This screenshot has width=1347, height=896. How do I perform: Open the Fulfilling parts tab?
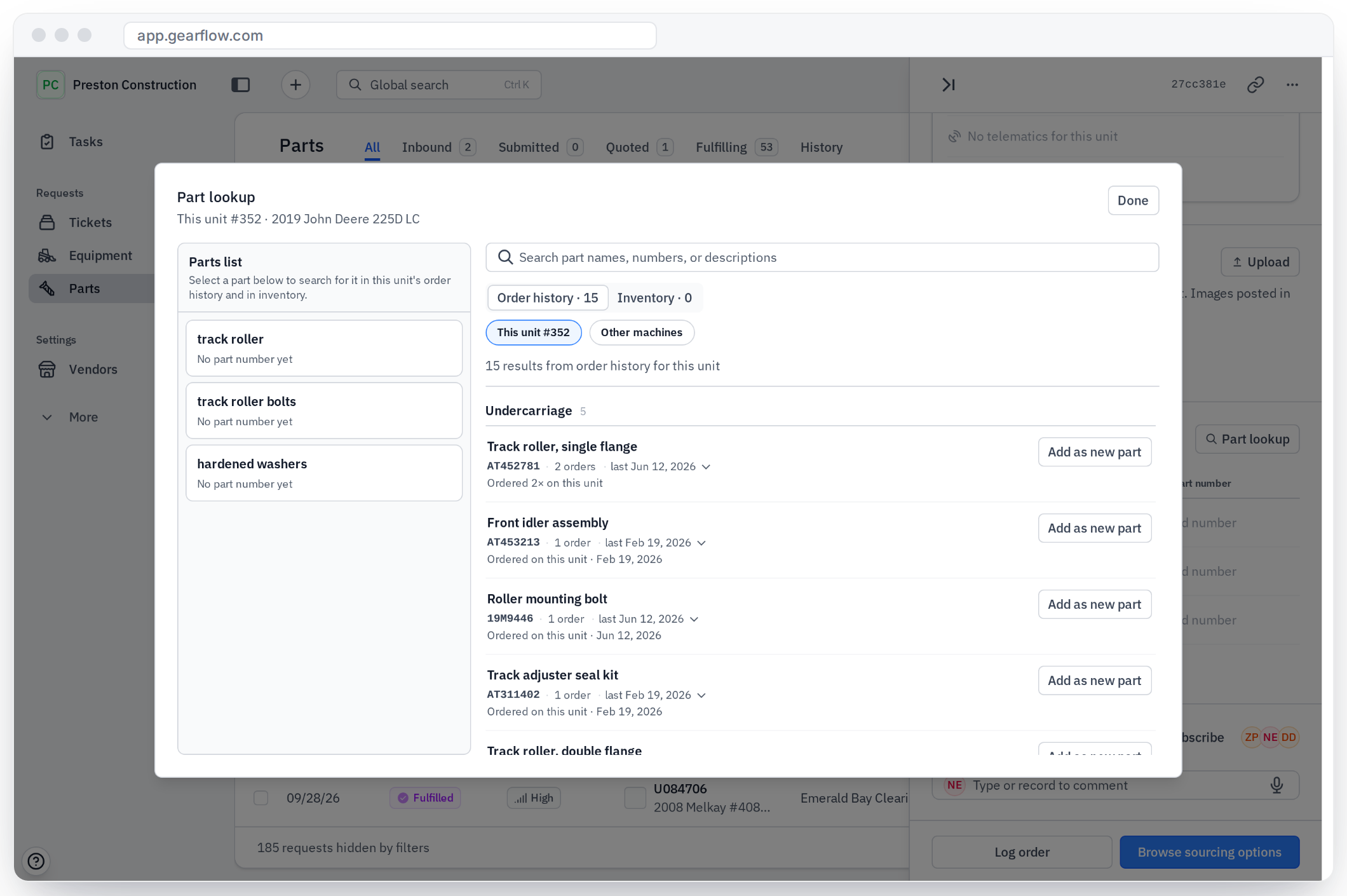pyautogui.click(x=736, y=147)
